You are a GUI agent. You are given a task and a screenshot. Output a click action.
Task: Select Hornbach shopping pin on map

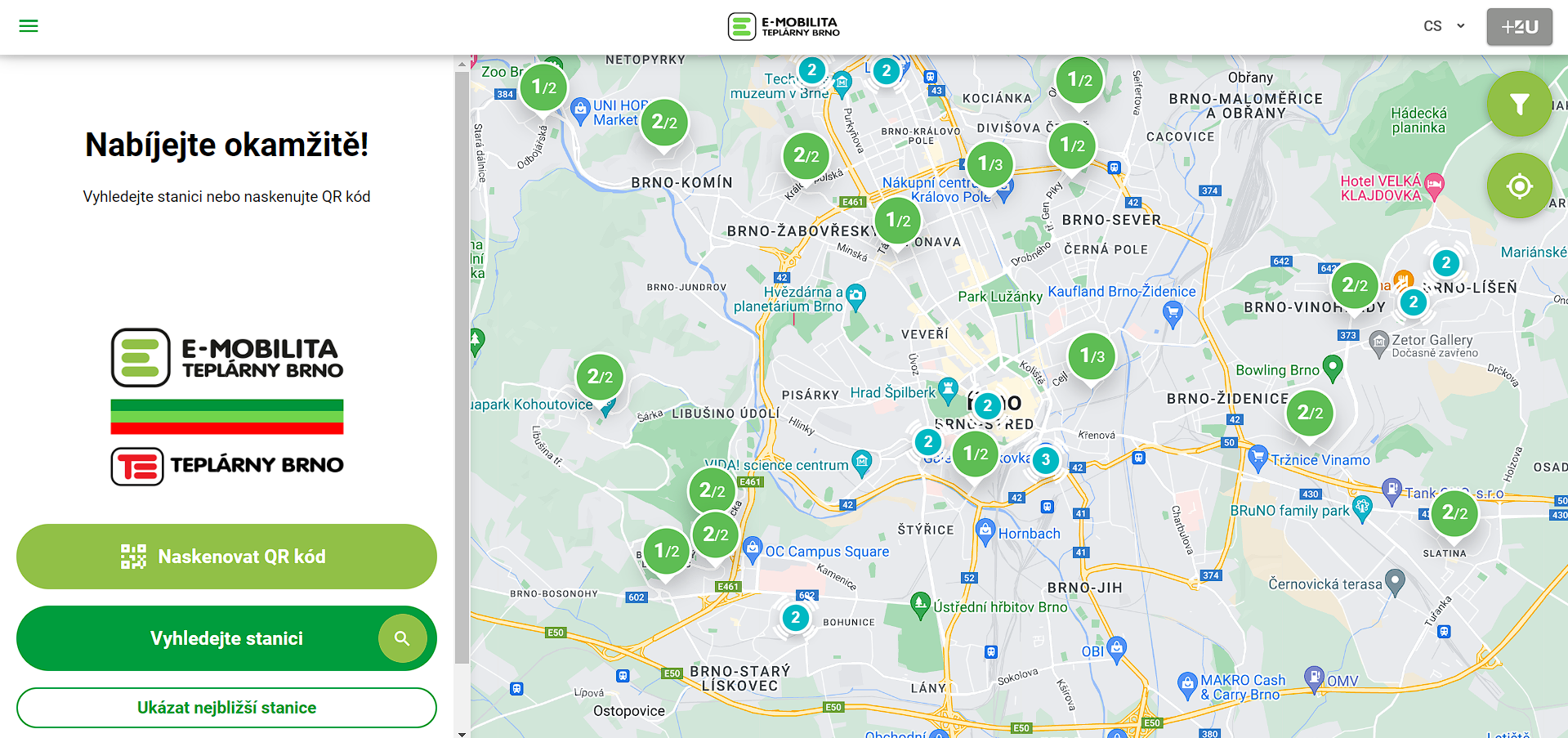coord(985,531)
